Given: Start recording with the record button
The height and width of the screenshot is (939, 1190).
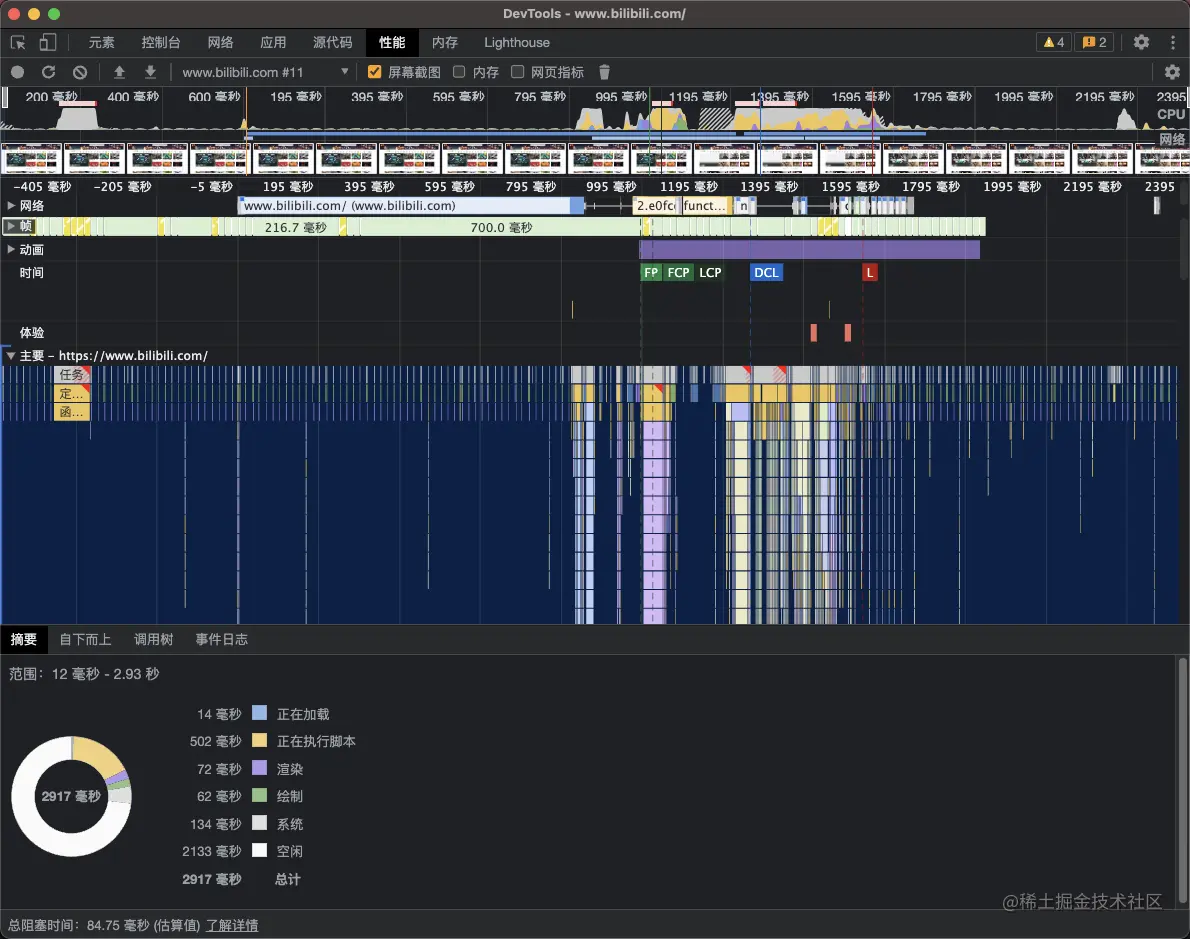Looking at the screenshot, I should [x=17, y=72].
